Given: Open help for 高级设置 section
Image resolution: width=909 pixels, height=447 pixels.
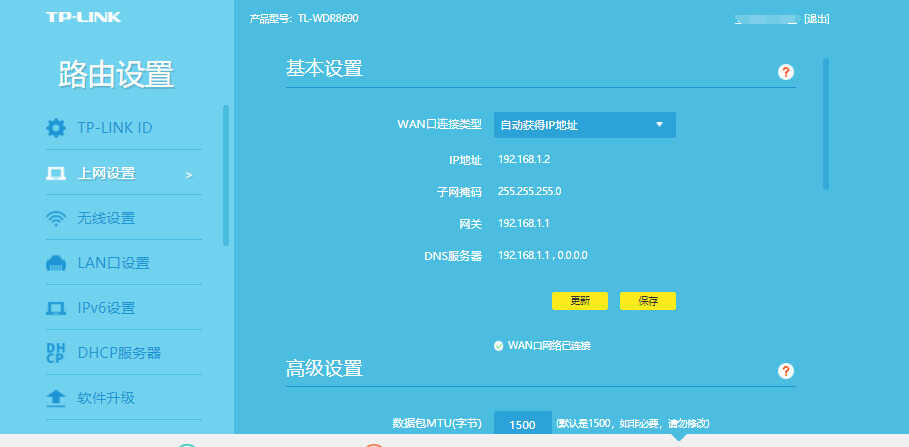Looking at the screenshot, I should (x=786, y=371).
